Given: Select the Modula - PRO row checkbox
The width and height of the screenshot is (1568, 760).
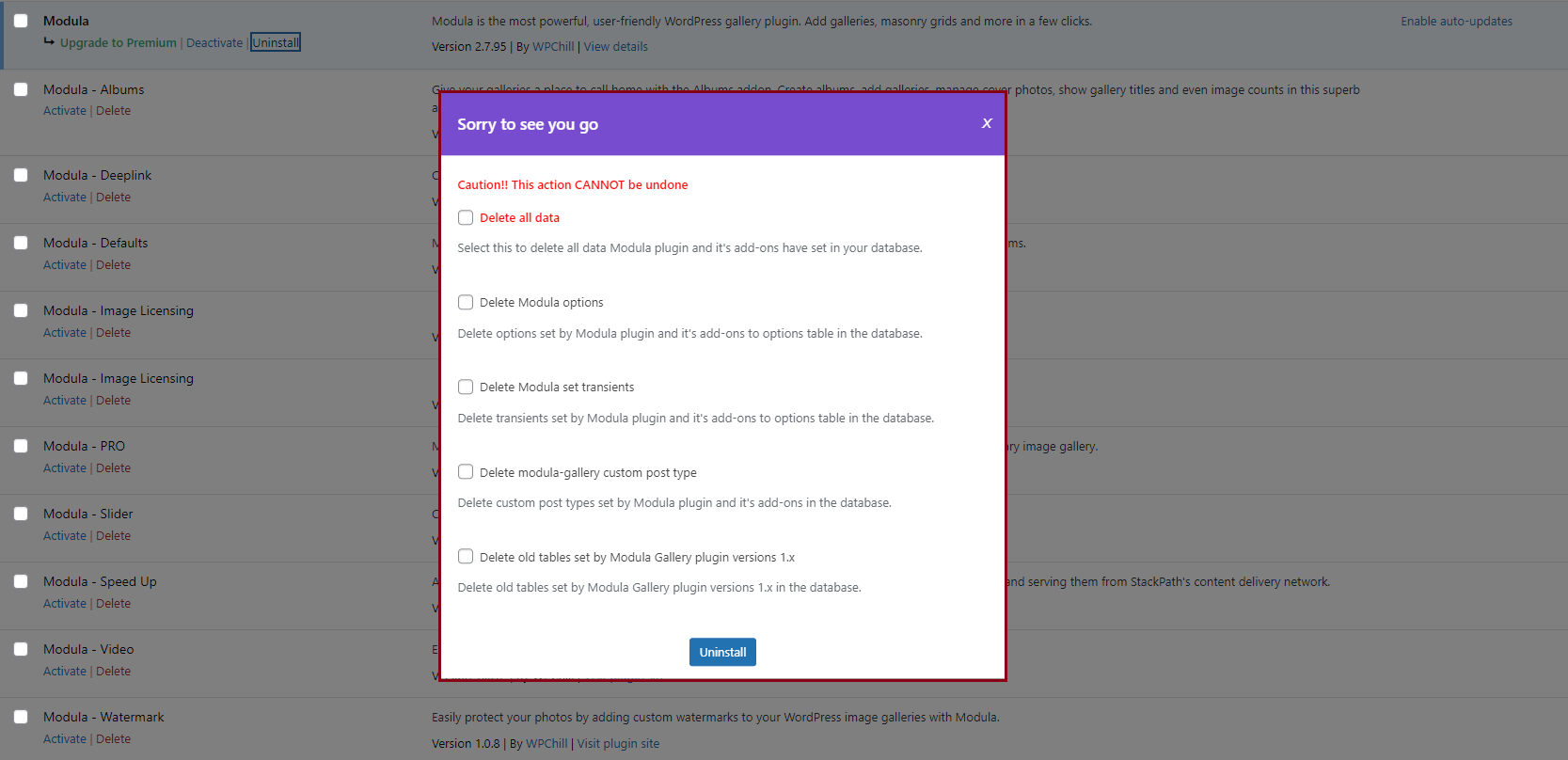Looking at the screenshot, I should pos(21,446).
